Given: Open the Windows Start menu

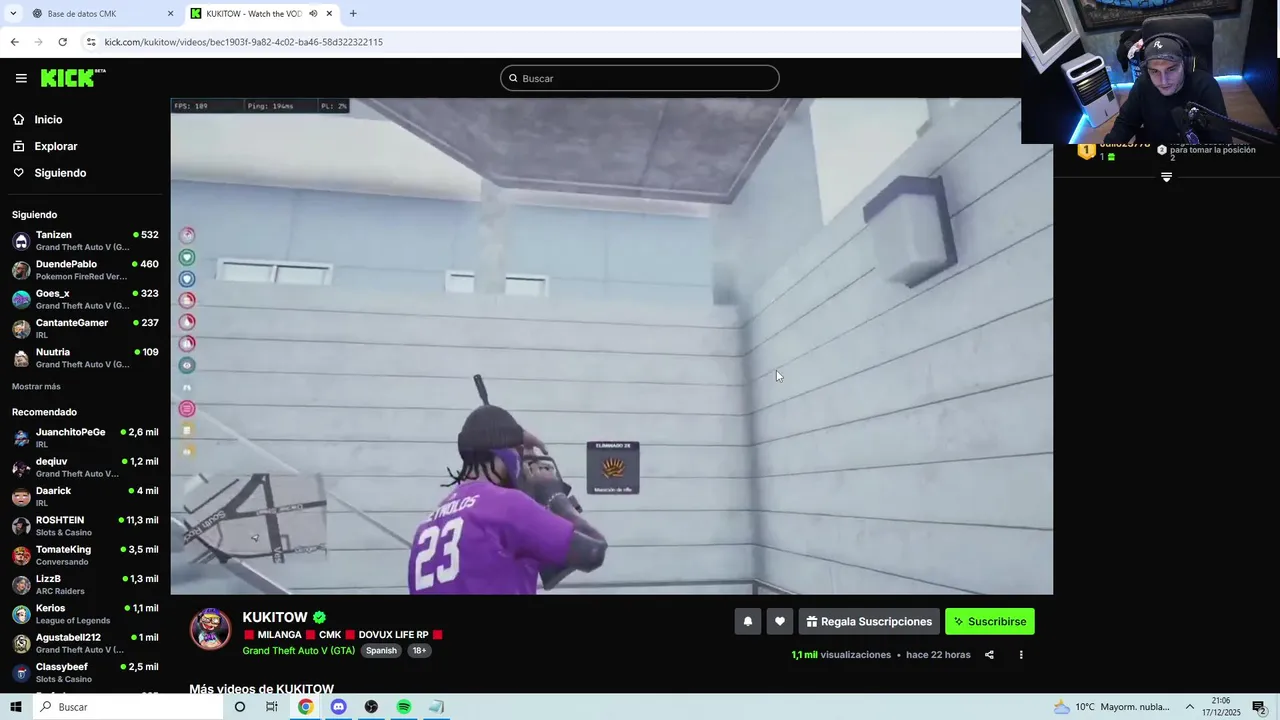Looking at the screenshot, I should [x=16, y=707].
